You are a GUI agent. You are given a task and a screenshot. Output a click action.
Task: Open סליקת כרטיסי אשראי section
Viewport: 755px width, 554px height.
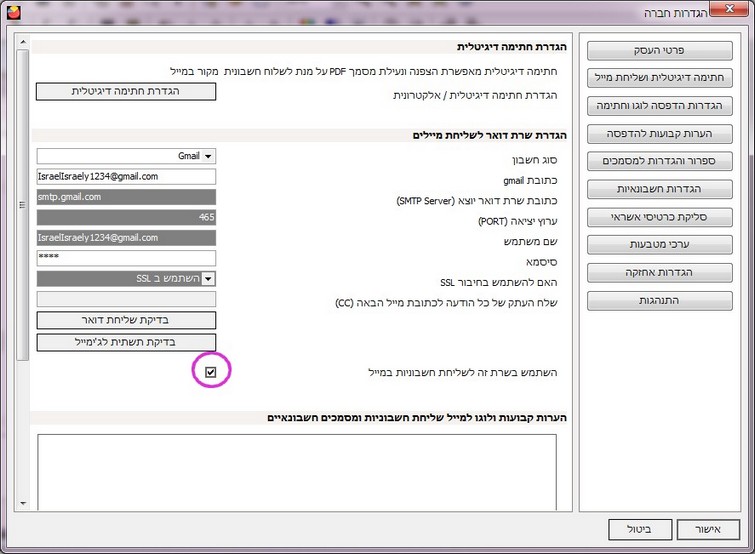point(660,217)
